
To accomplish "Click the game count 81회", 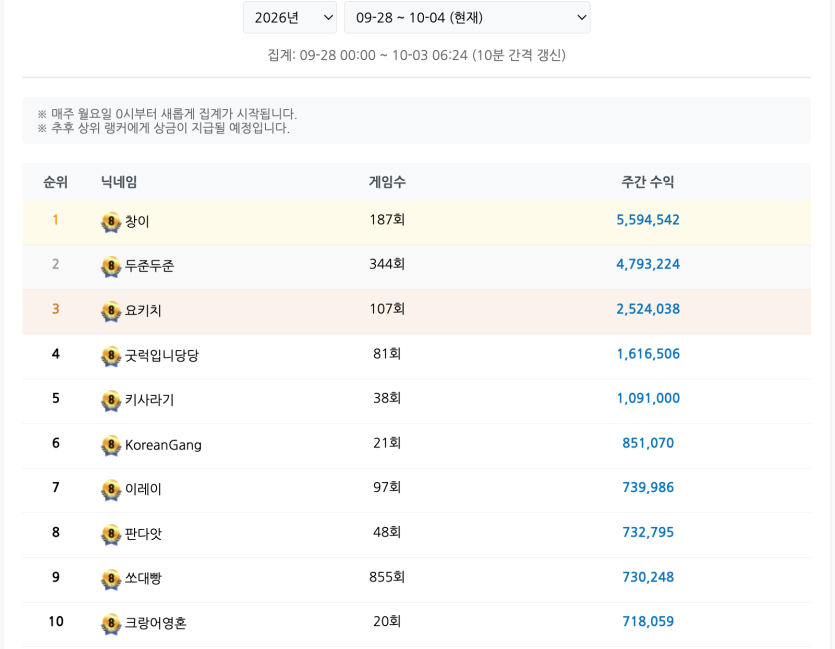I will click(x=387, y=354).
